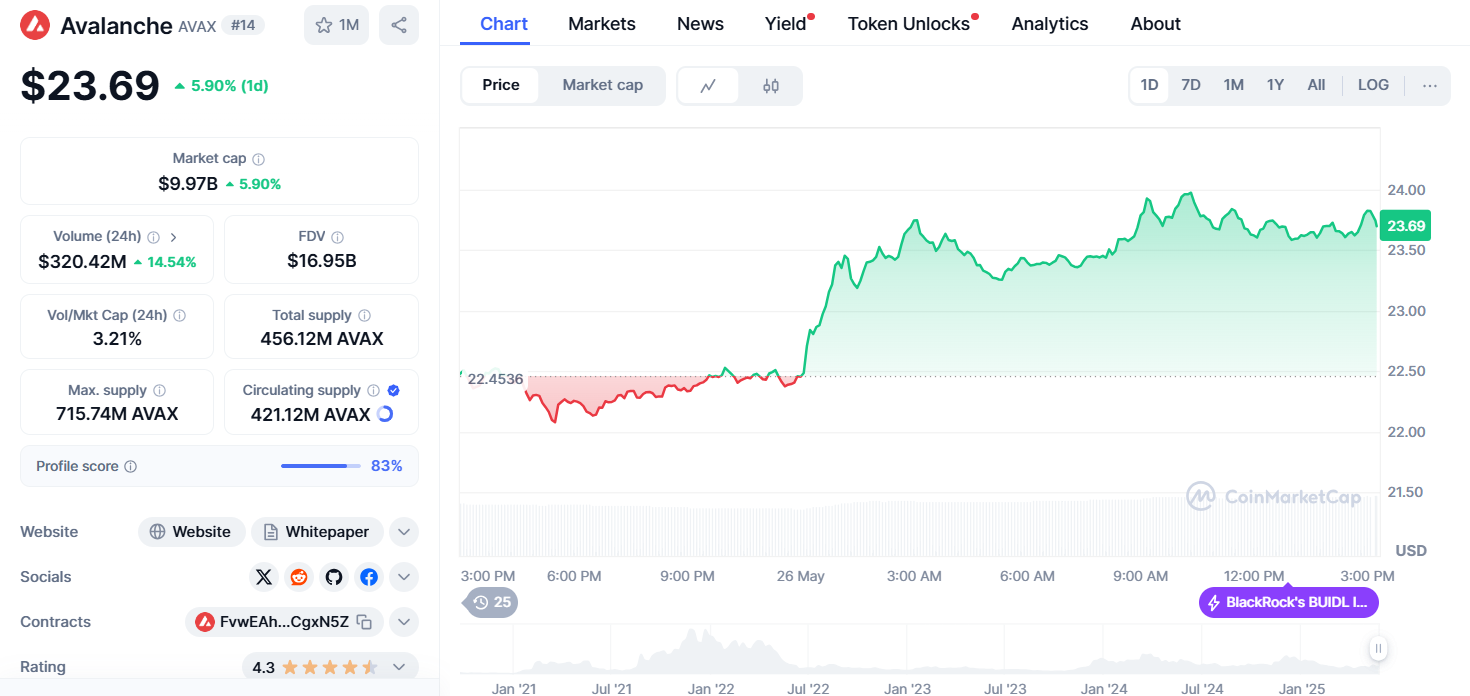Click FDV info icon

(x=338, y=237)
